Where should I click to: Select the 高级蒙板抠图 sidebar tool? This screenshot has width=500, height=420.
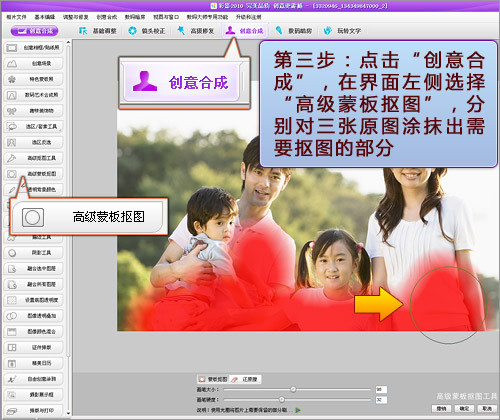click(33, 174)
